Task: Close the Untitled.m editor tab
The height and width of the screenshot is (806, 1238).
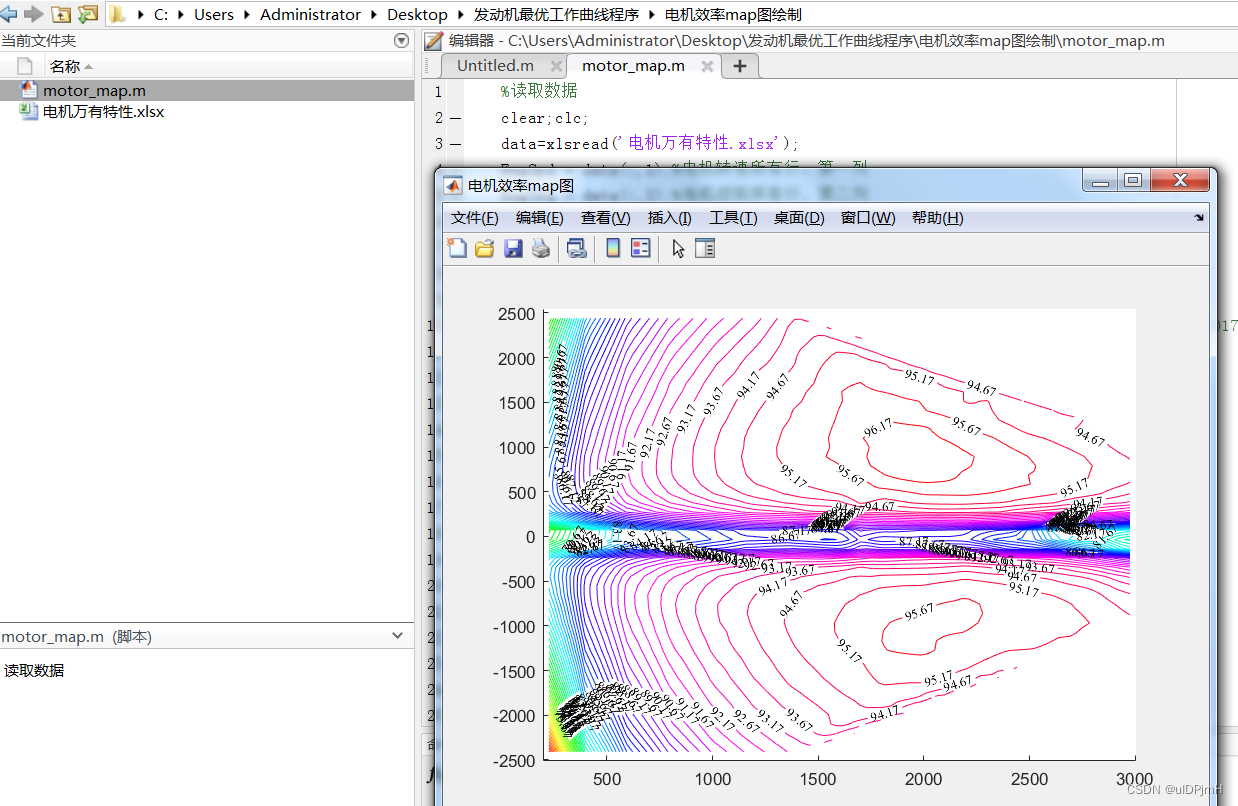Action: pos(556,66)
